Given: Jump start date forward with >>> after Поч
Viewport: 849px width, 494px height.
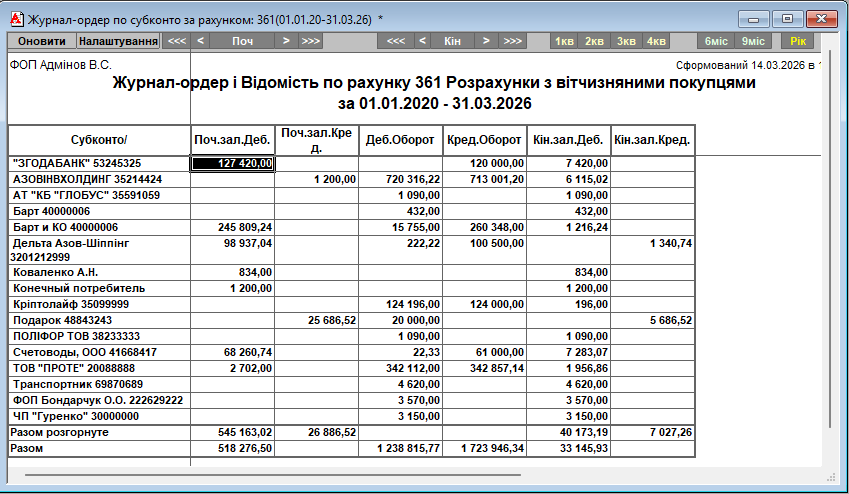Looking at the screenshot, I should [311, 41].
